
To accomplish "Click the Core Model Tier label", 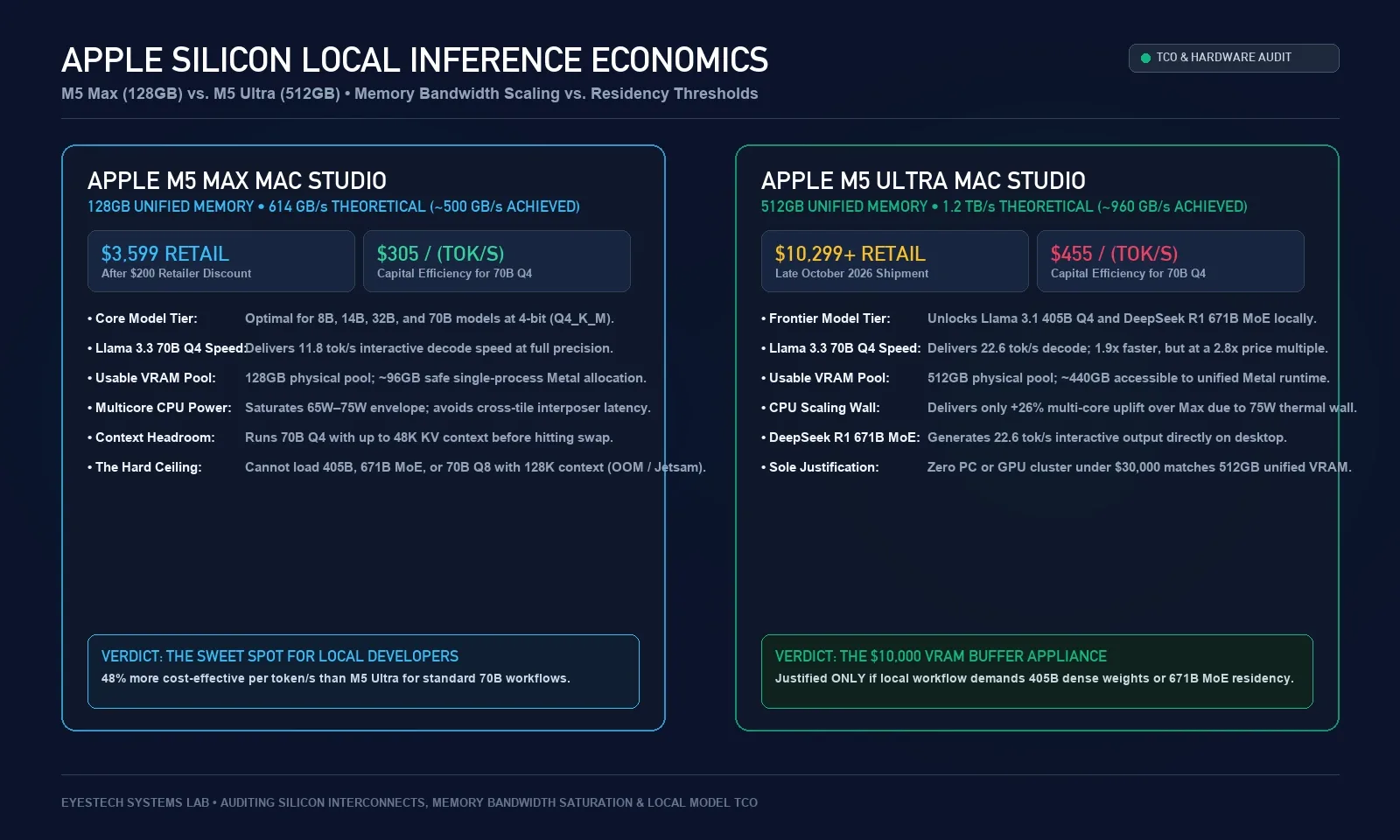I will pyautogui.click(x=143, y=318).
